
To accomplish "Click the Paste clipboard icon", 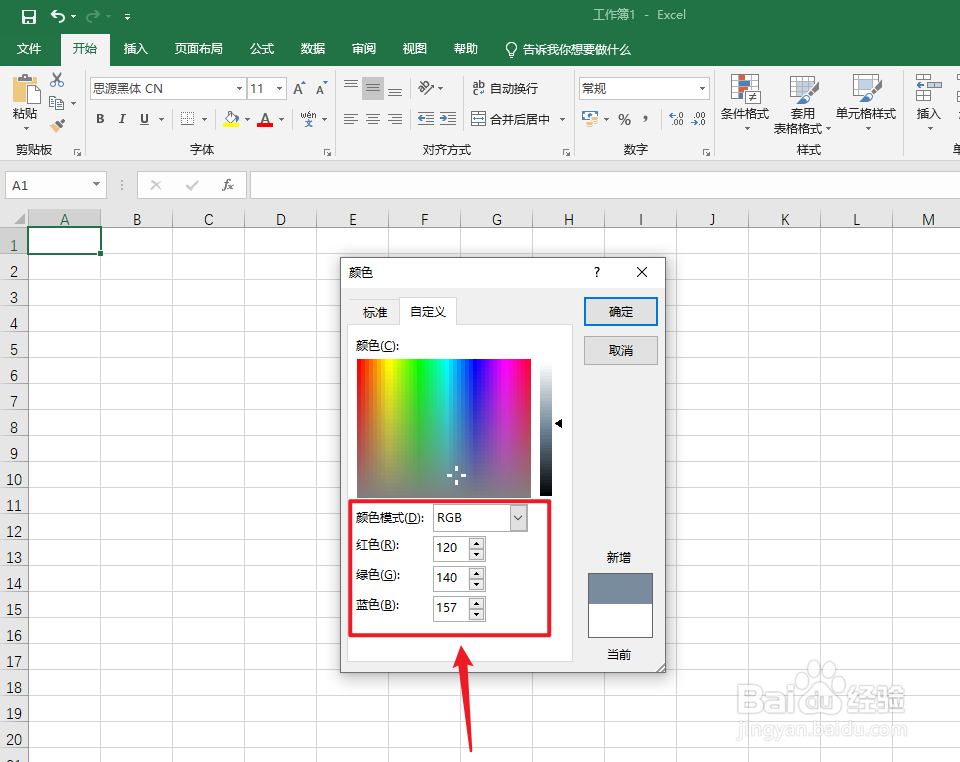I will 26,89.
